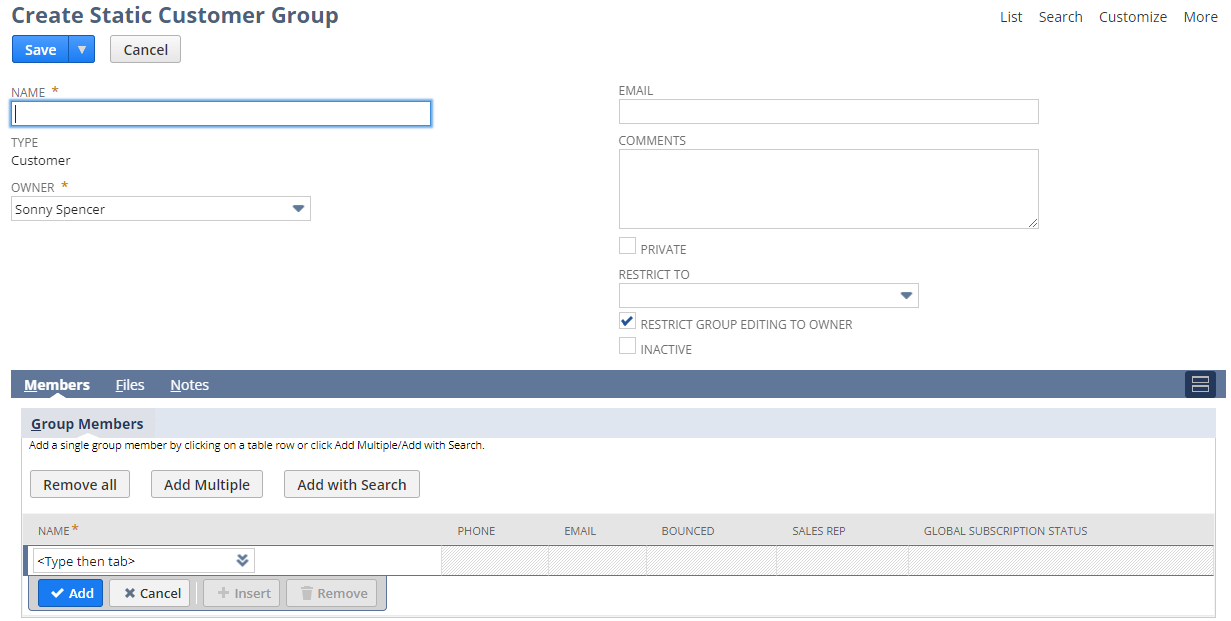
Task: Check the PRIVATE checkbox
Action: pos(627,245)
